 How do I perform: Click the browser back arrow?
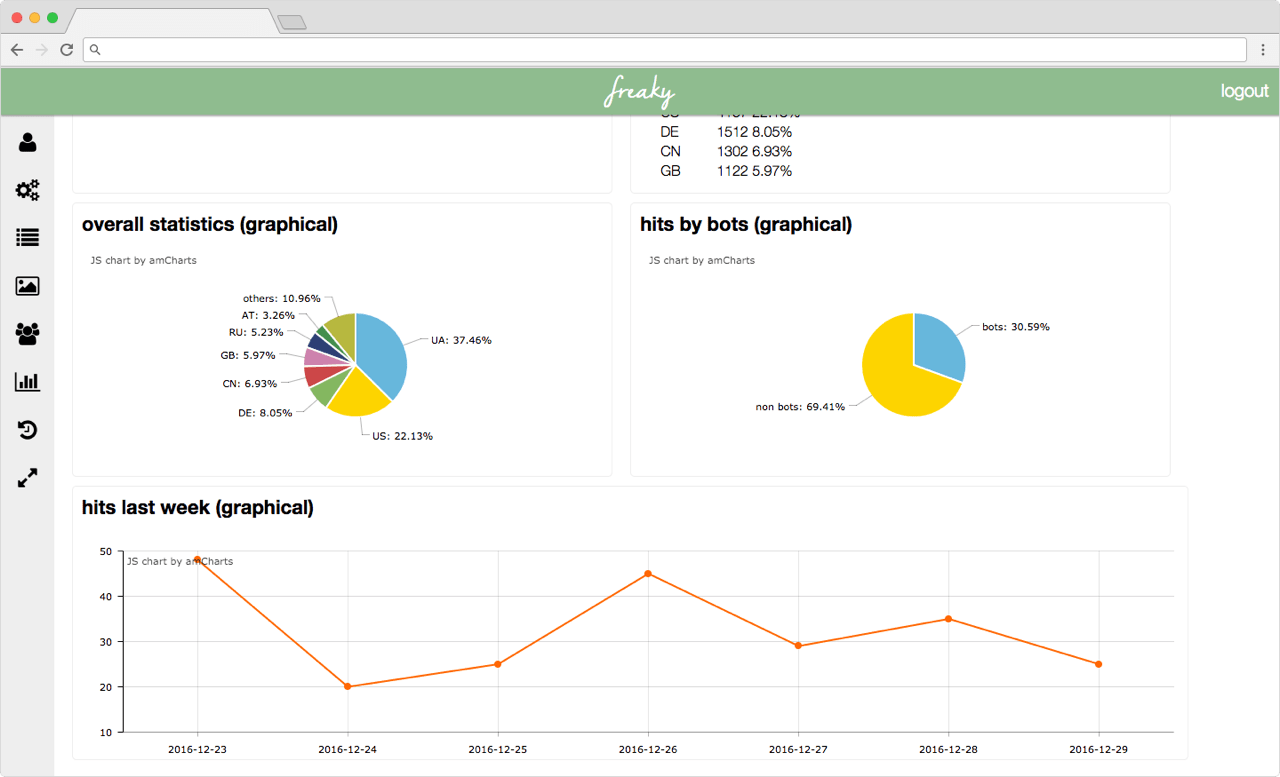(x=16, y=49)
